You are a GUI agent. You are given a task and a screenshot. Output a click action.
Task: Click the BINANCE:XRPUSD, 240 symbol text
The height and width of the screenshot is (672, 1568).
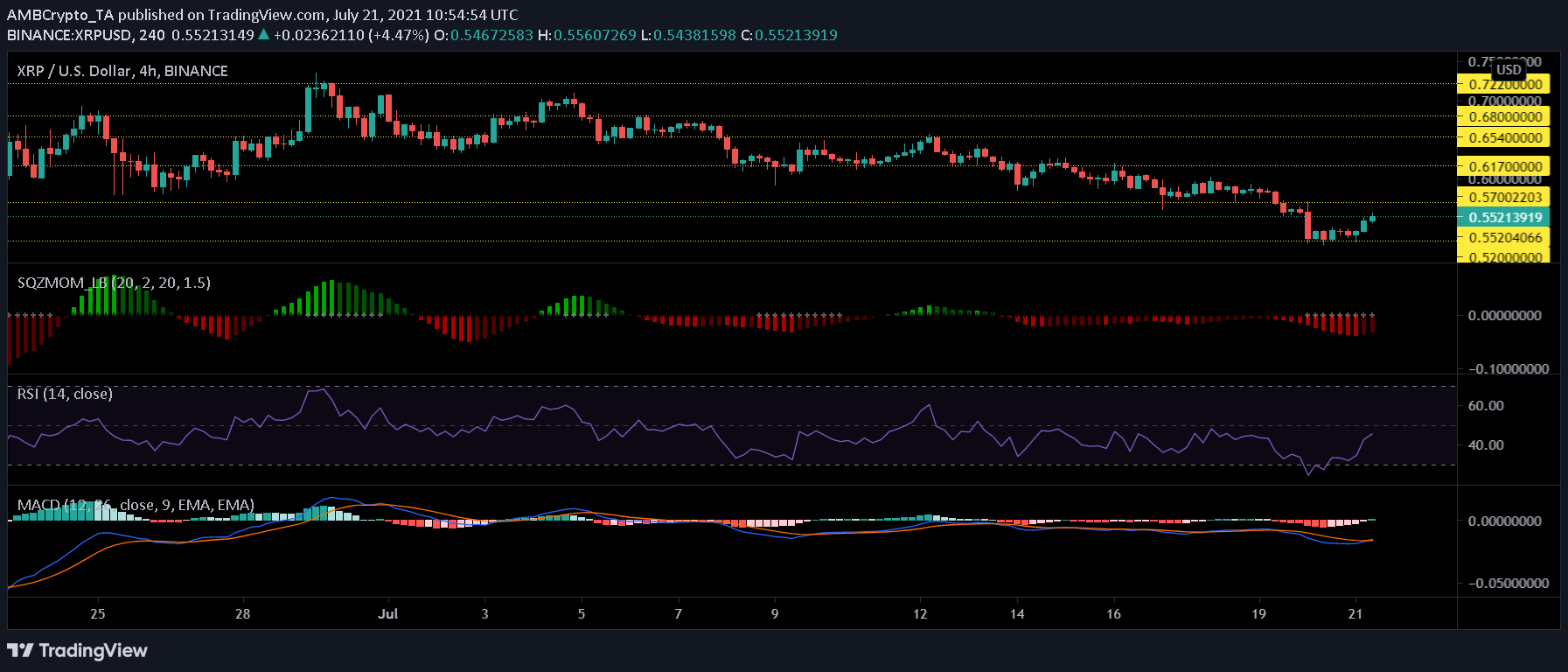[86, 35]
